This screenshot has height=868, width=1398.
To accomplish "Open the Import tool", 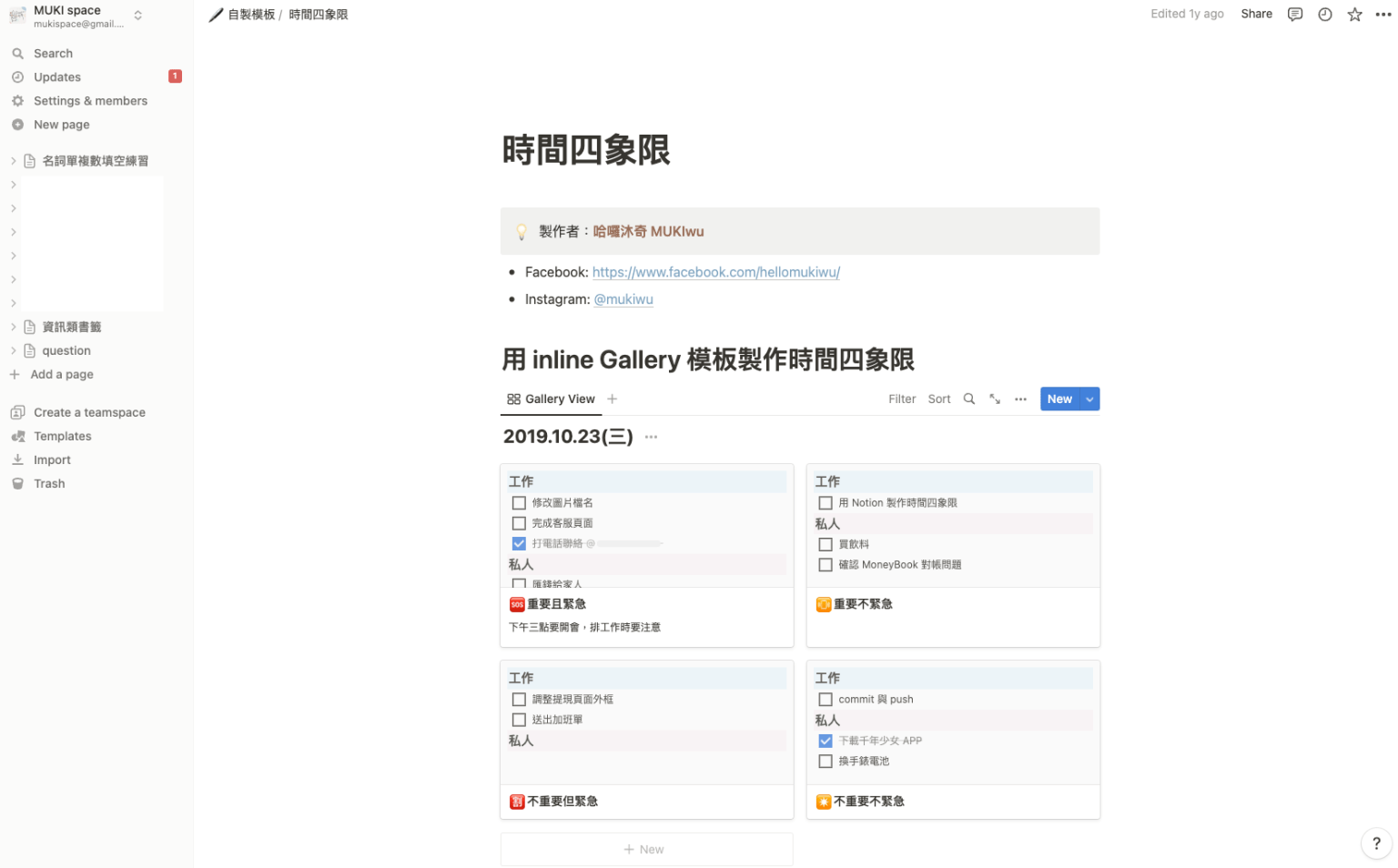I will pyautogui.click(x=52, y=459).
